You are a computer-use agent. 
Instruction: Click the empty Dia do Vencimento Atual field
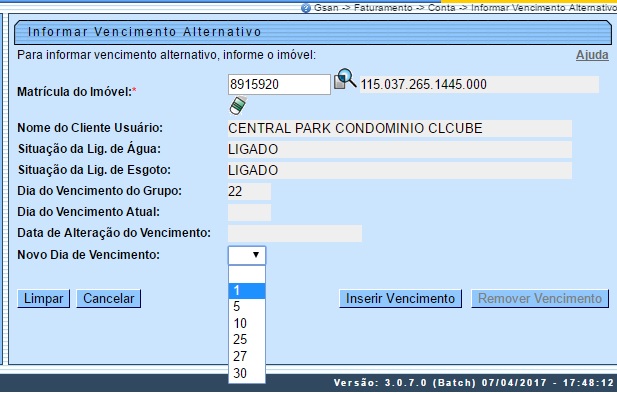click(249, 212)
